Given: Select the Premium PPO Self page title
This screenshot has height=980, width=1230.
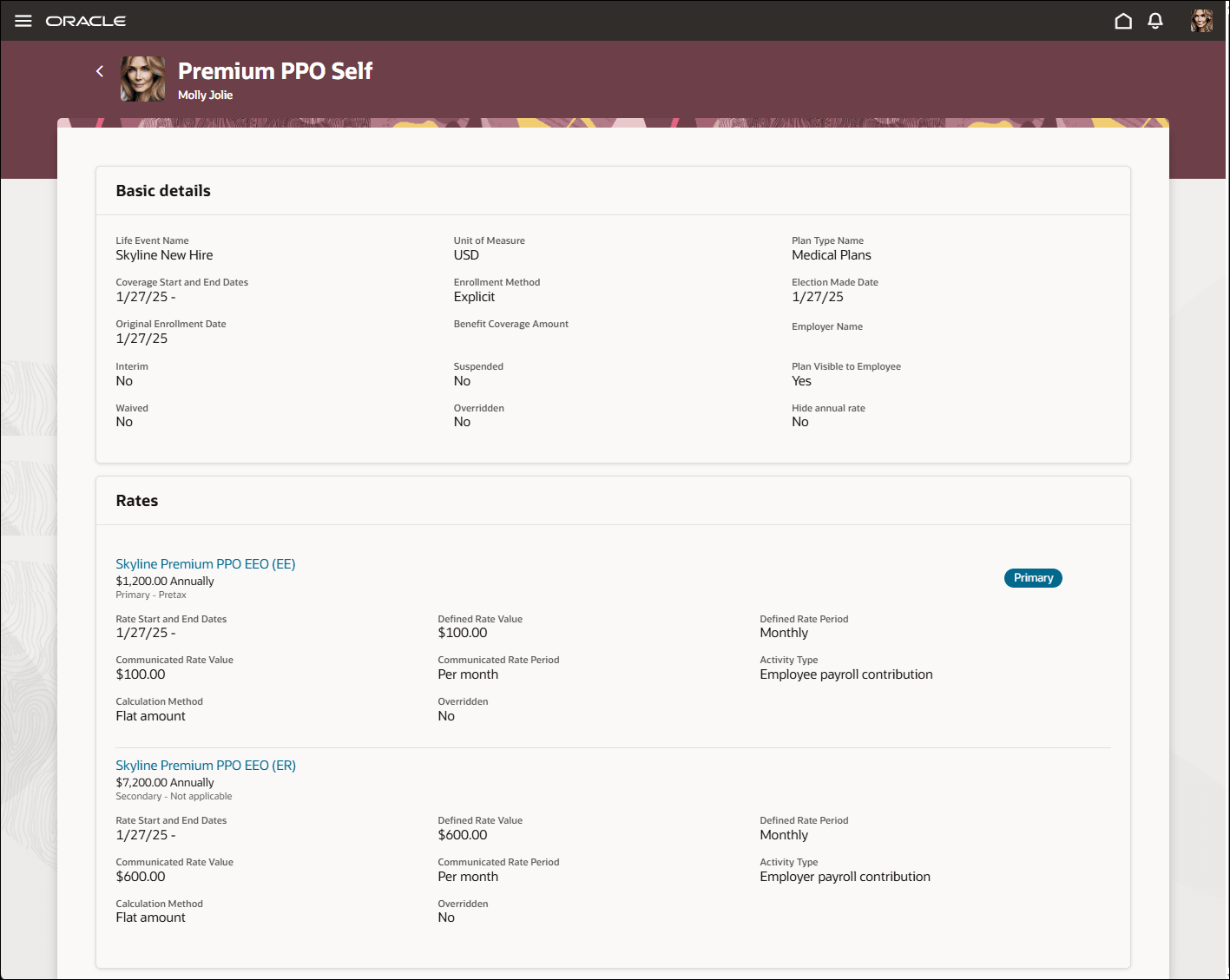Looking at the screenshot, I should pyautogui.click(x=275, y=71).
